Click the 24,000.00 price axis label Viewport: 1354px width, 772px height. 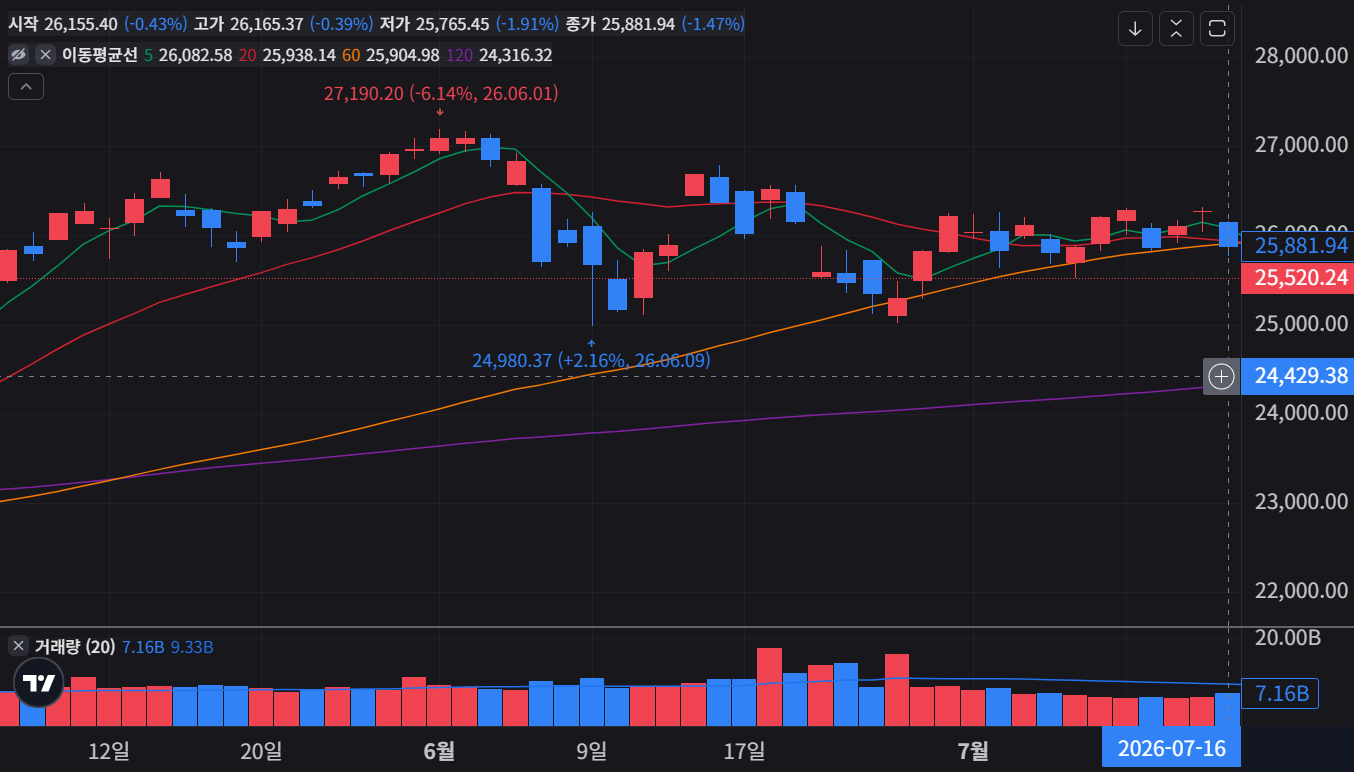[x=1301, y=412]
